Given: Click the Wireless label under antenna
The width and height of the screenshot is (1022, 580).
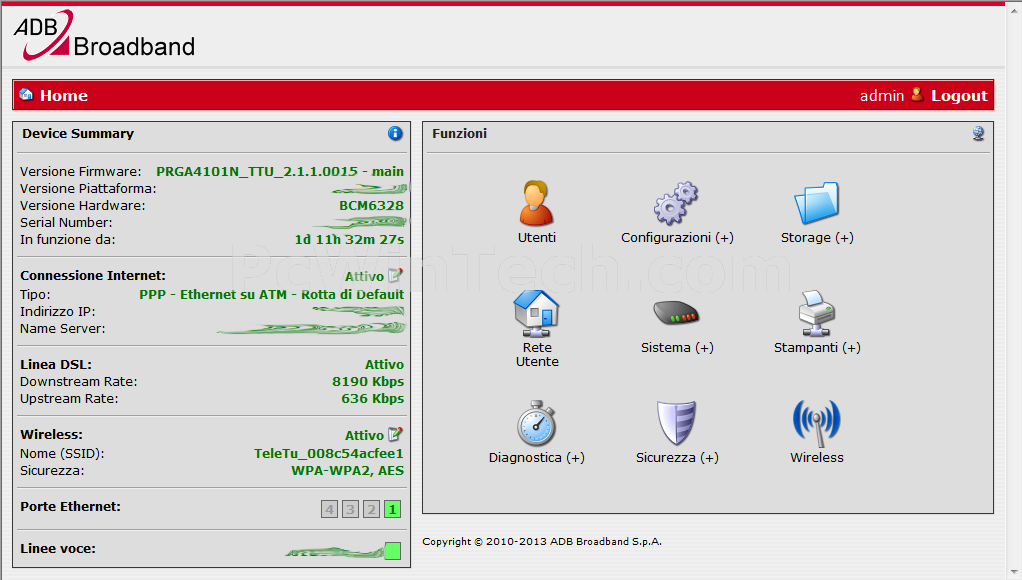Looking at the screenshot, I should [817, 457].
